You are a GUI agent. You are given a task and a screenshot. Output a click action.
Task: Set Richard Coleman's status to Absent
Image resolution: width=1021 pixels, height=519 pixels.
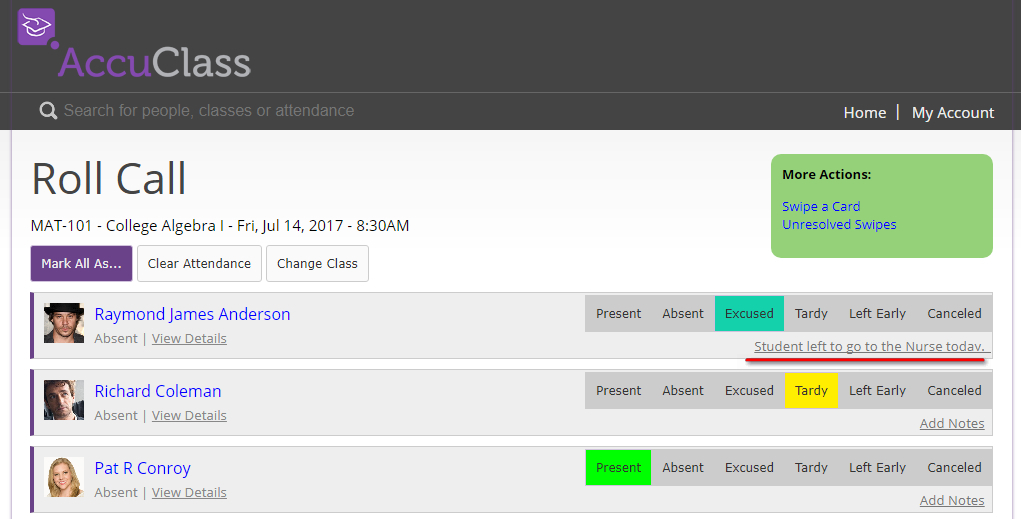coord(683,391)
